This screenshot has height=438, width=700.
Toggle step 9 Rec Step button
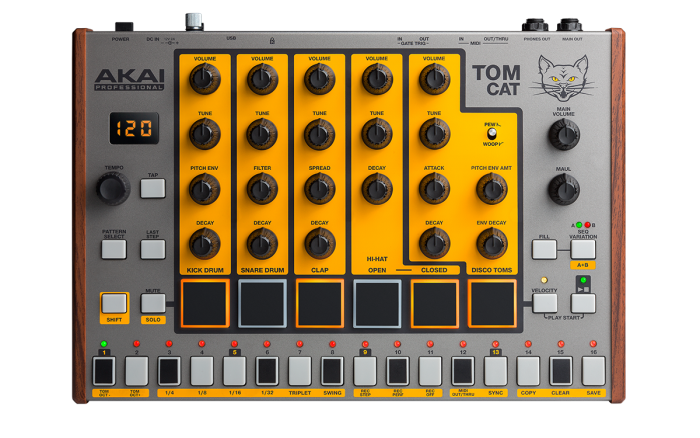click(365, 371)
